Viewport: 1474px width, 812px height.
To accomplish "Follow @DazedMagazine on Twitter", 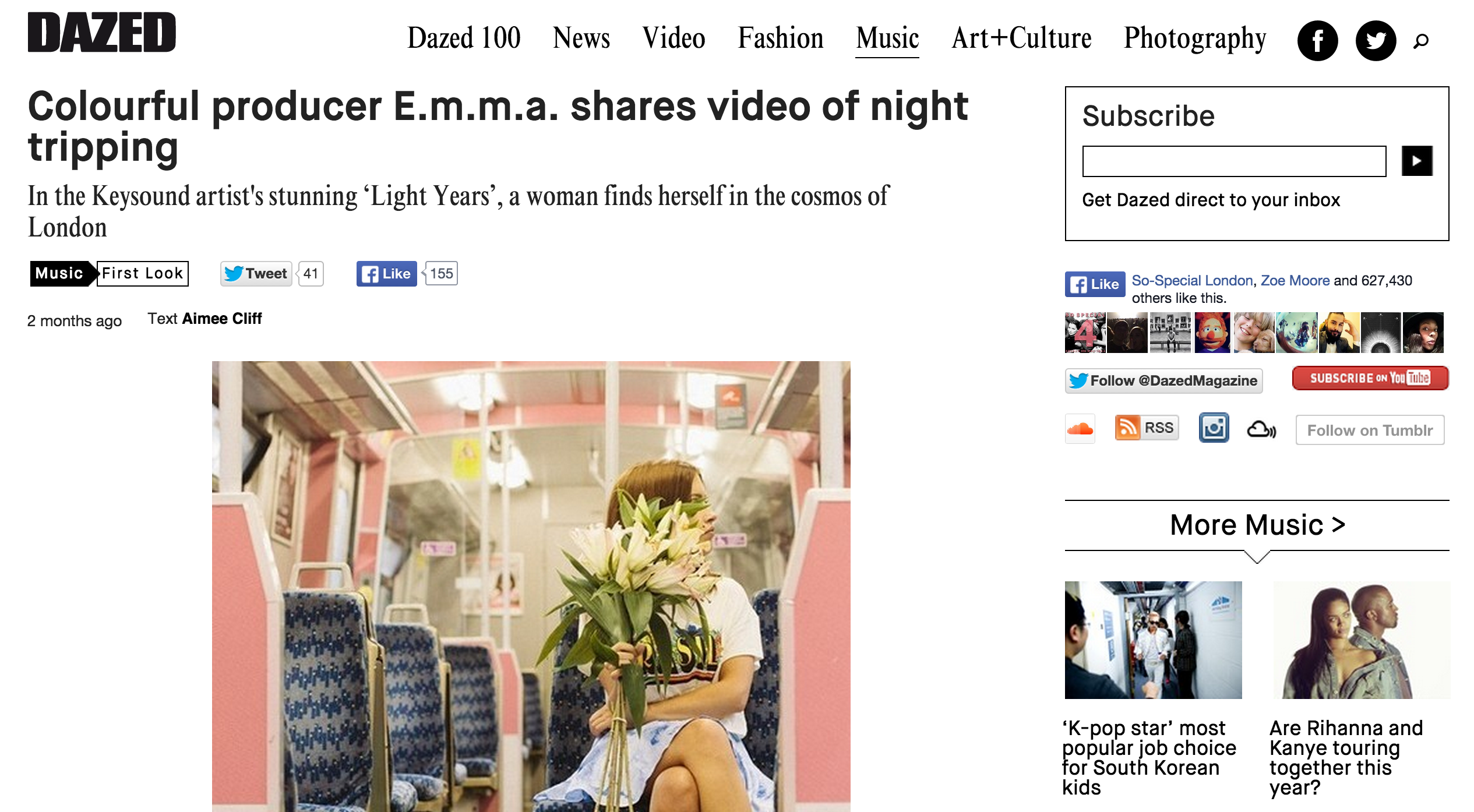I will (1163, 380).
